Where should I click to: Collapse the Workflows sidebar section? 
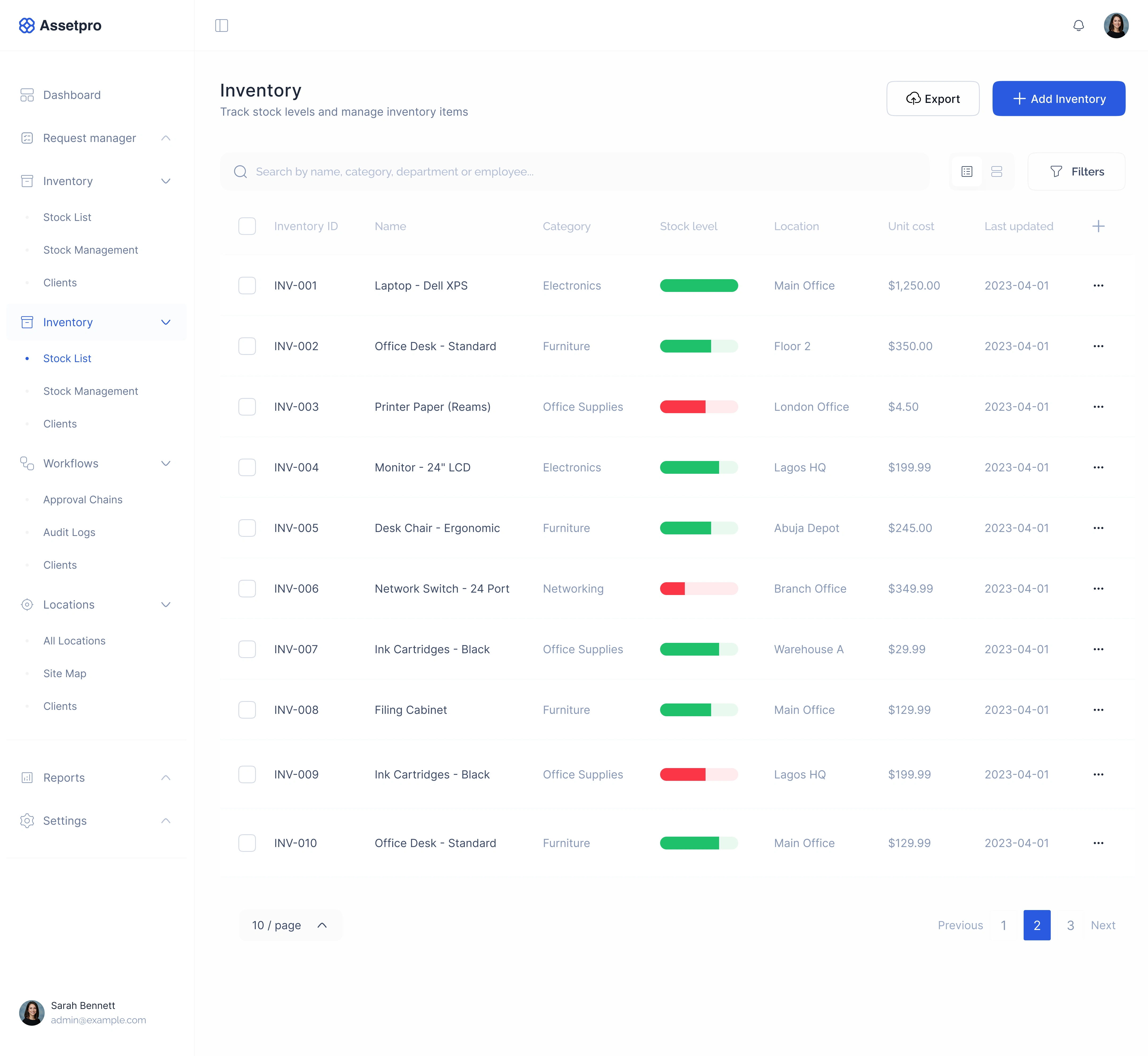coord(166,463)
